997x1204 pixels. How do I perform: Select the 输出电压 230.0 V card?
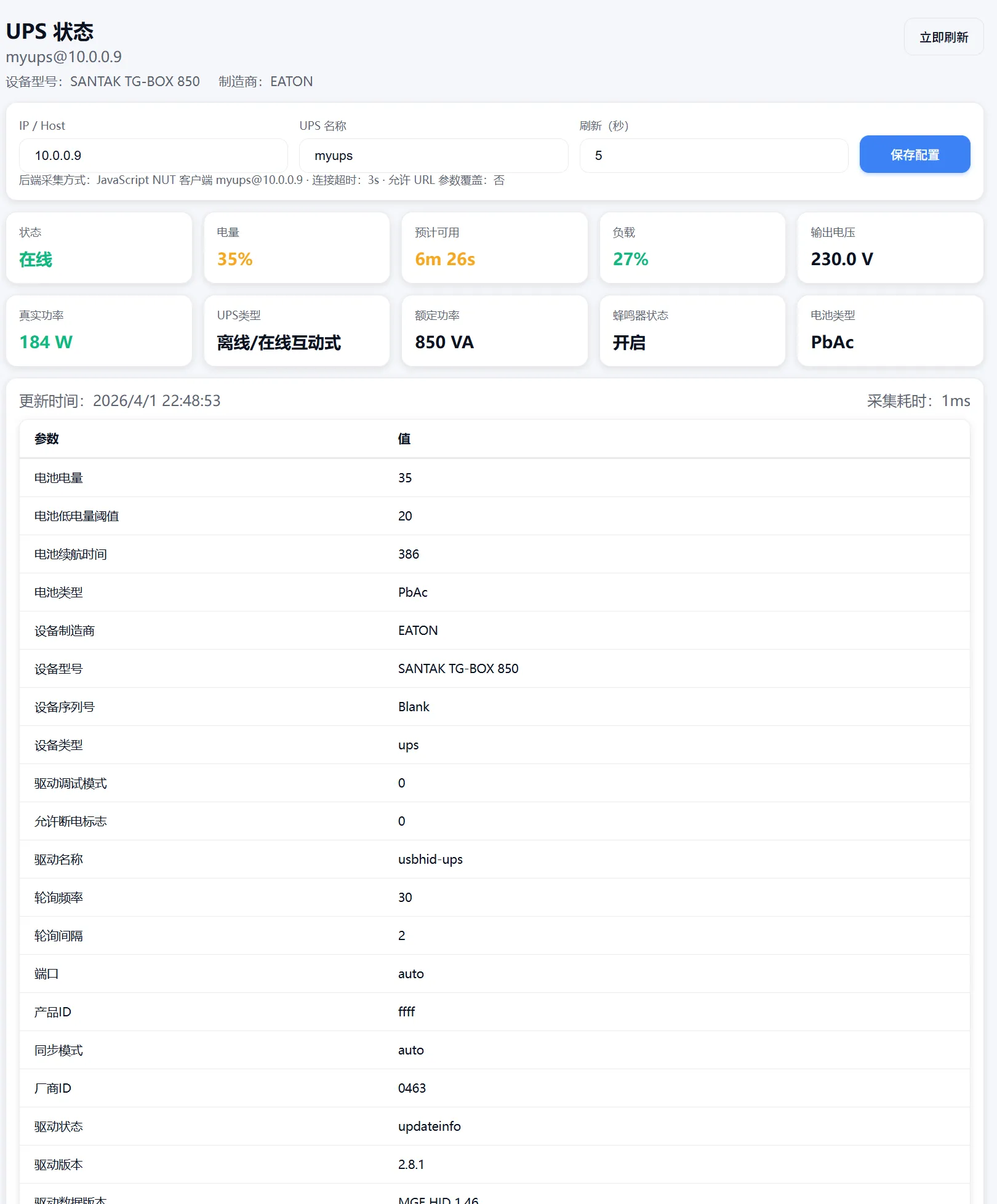(x=889, y=247)
